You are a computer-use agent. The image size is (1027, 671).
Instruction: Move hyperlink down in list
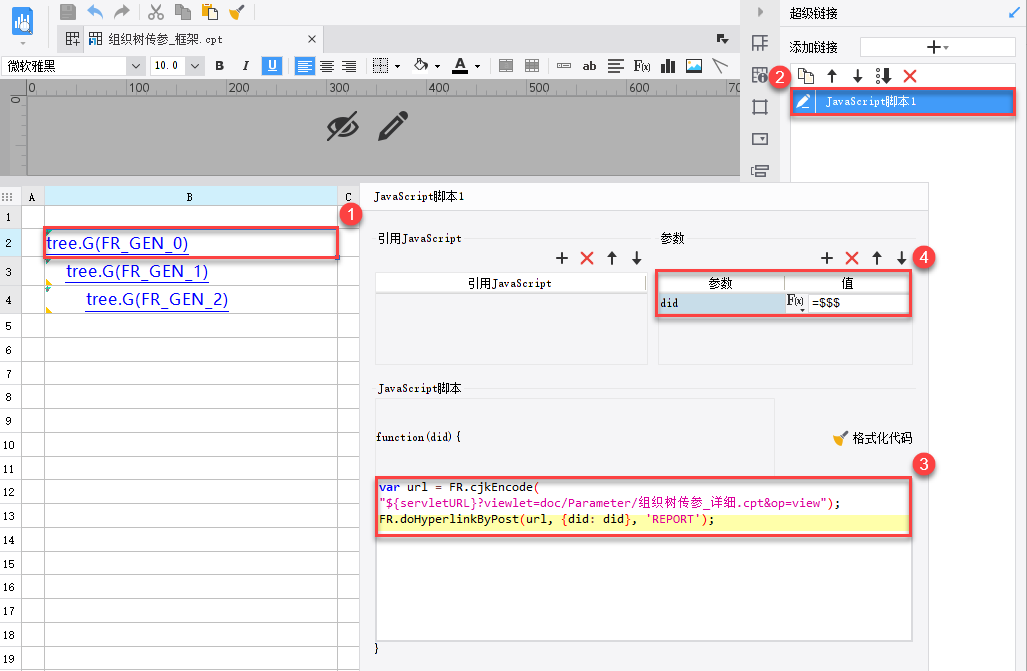(x=857, y=76)
